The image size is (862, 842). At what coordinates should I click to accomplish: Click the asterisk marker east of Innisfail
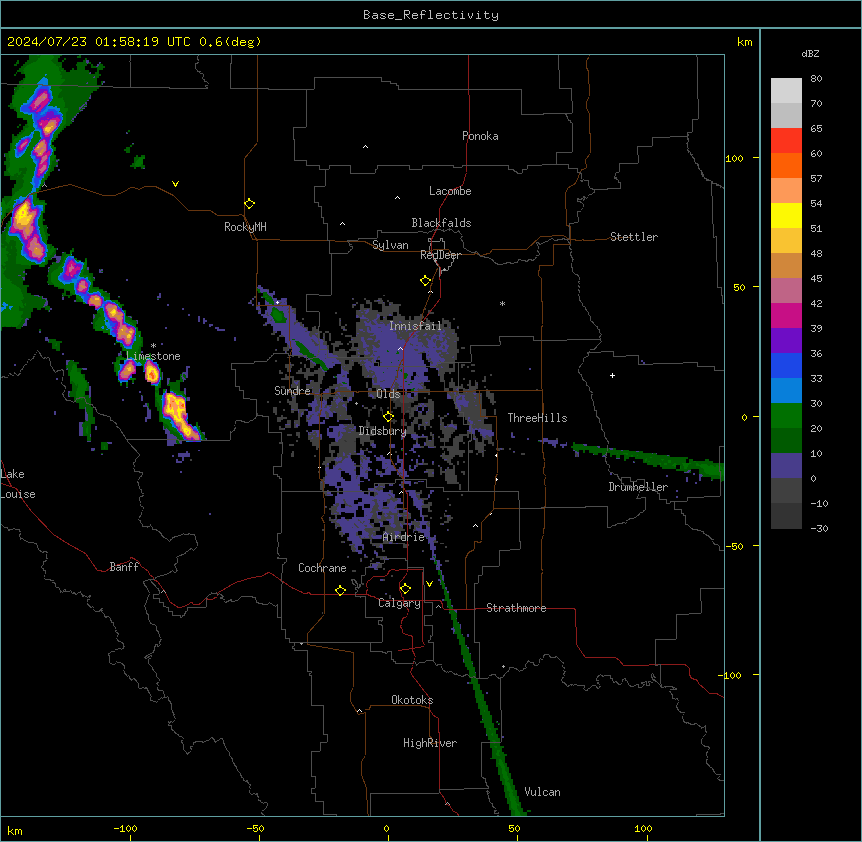502,303
